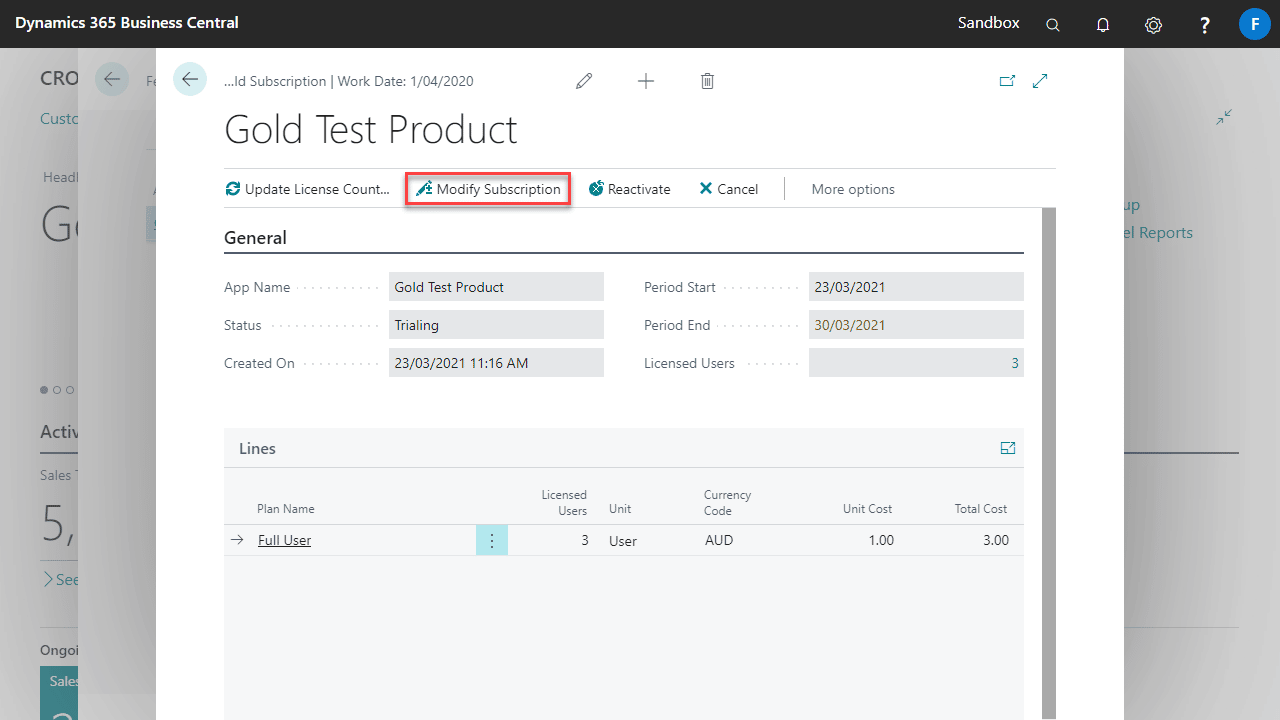This screenshot has height=720, width=1280.
Task: Collapse the background page with the arrows icon
Action: [x=1224, y=117]
